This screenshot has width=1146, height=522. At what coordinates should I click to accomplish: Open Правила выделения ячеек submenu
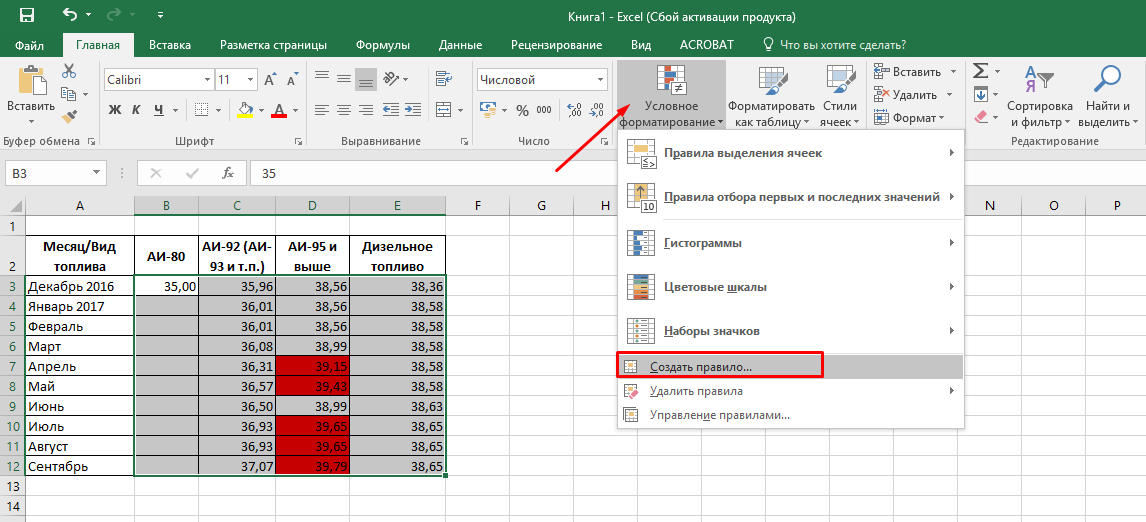point(791,154)
